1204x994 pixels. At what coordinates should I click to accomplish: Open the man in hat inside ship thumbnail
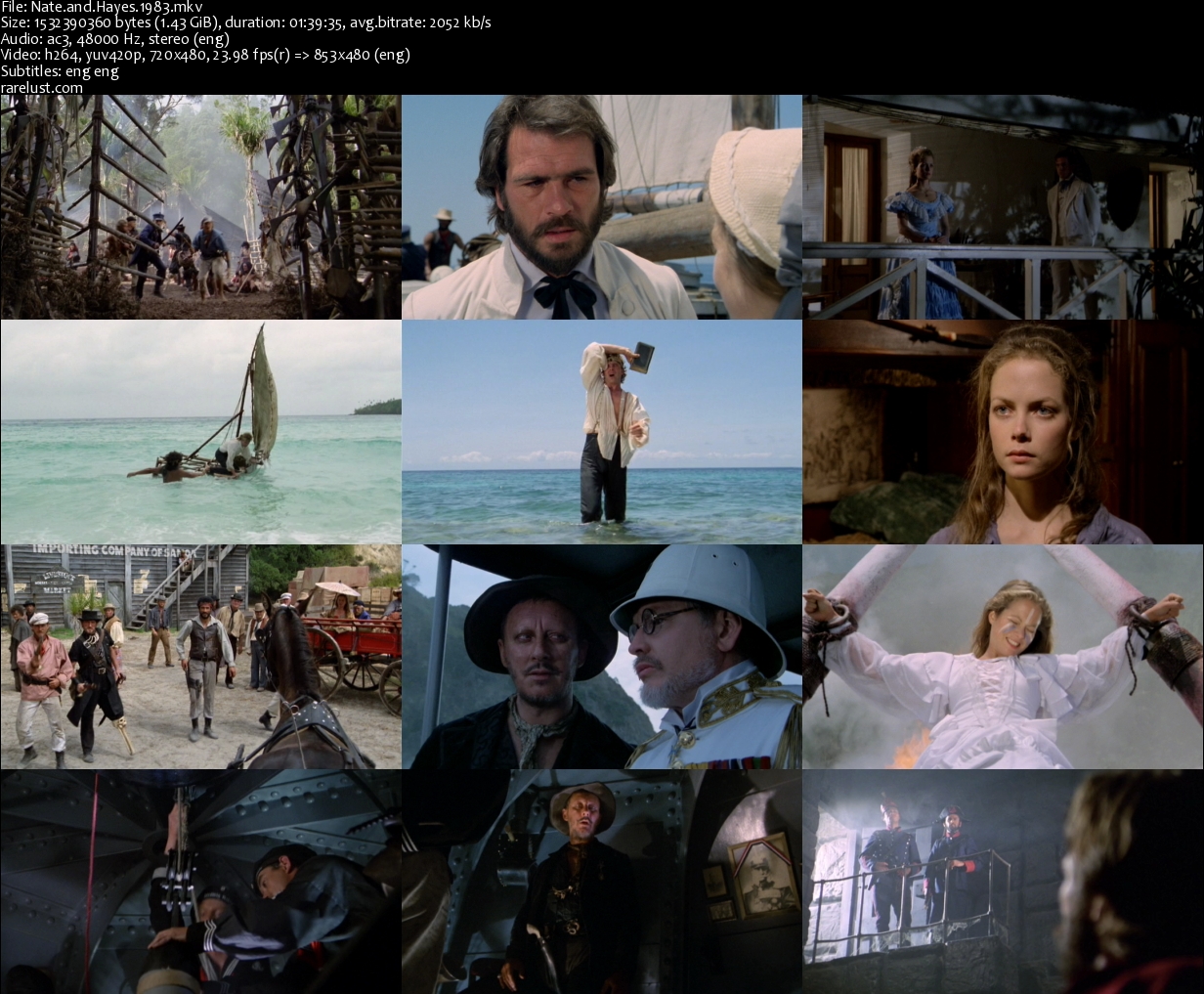pos(602,882)
